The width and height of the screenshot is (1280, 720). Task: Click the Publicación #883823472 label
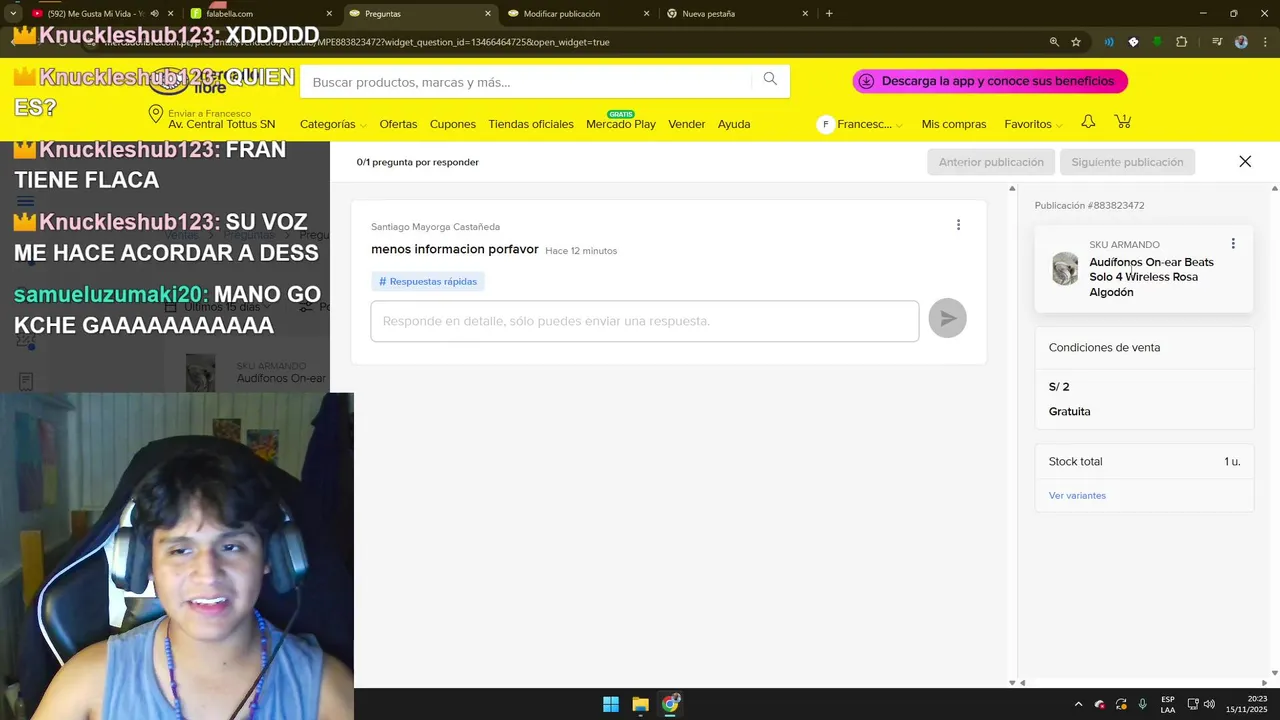(x=1089, y=205)
